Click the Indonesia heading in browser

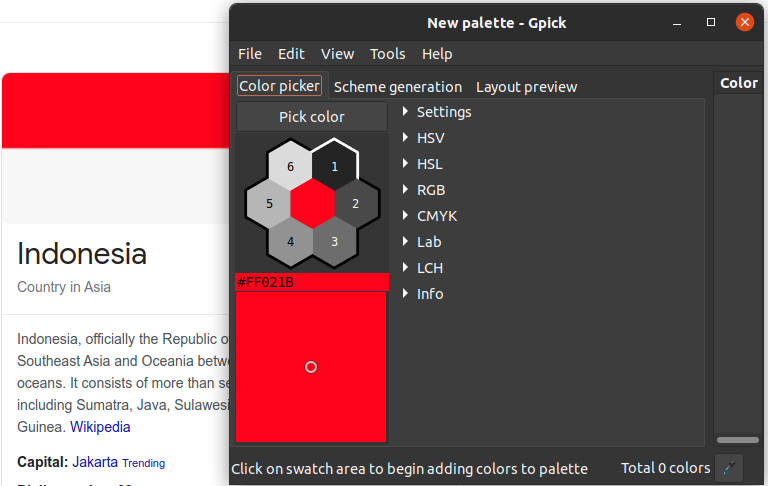82,254
